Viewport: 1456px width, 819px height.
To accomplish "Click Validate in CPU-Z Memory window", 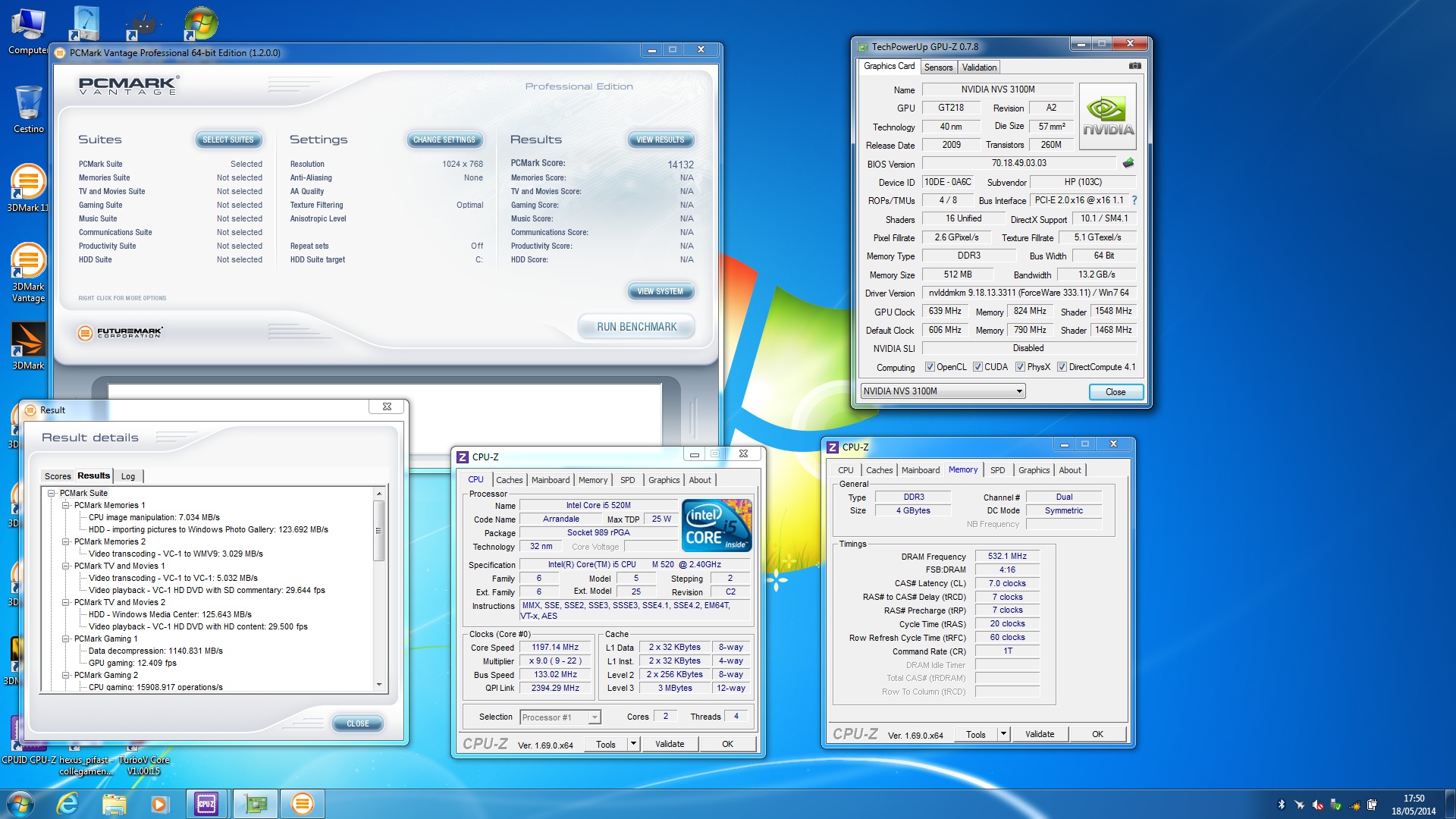I will [1040, 734].
